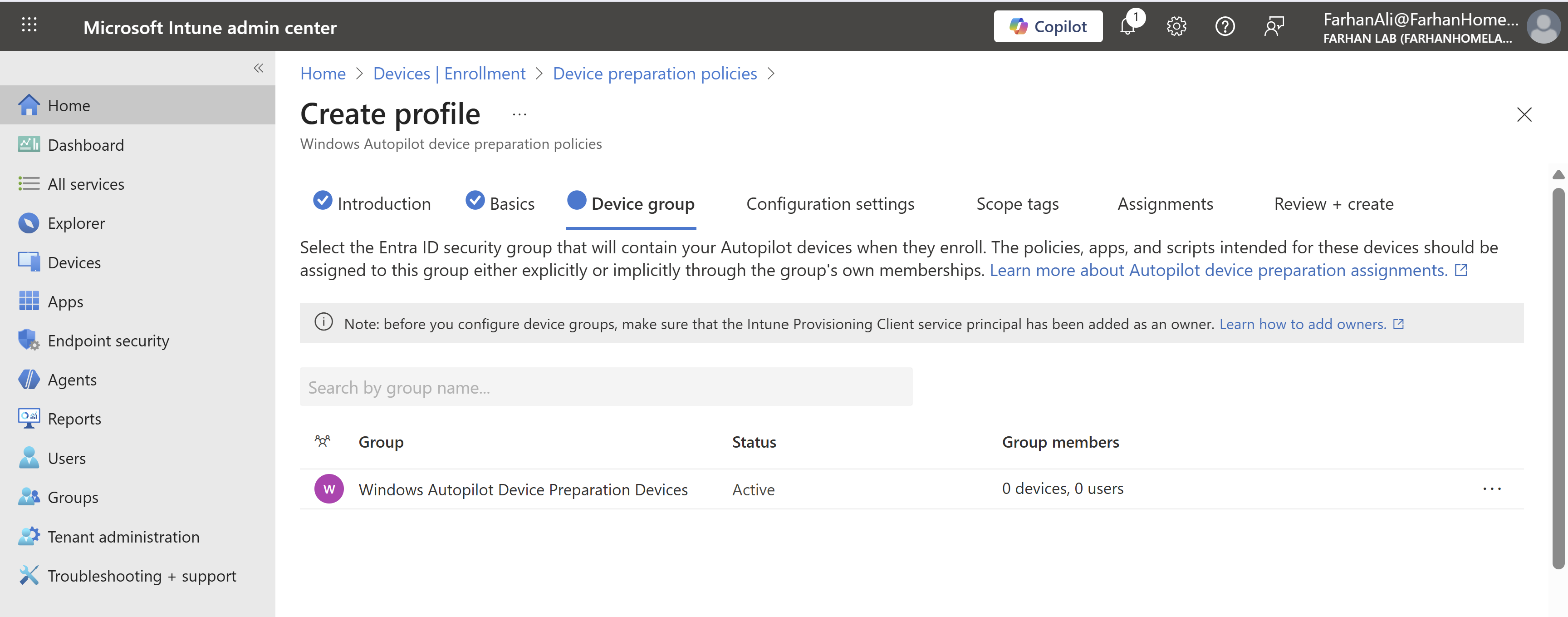Viewport: 1568px width, 617px height.
Task: Open the ellipsis next to Create profile
Action: (519, 114)
